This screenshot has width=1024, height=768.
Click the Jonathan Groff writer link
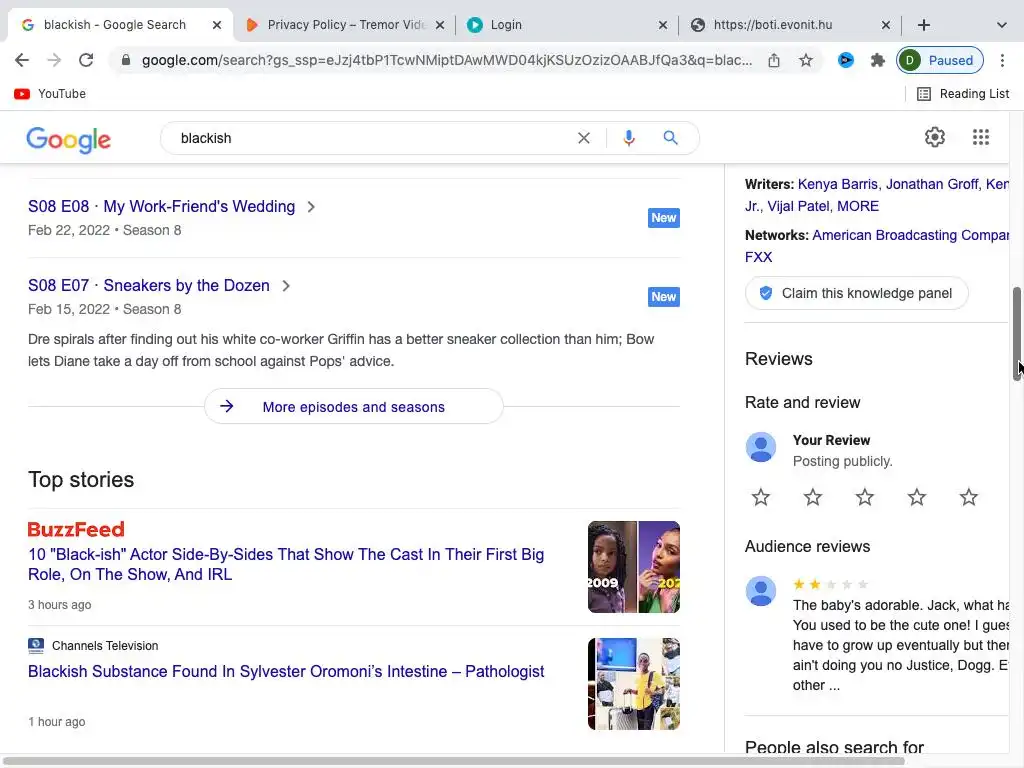(x=932, y=184)
